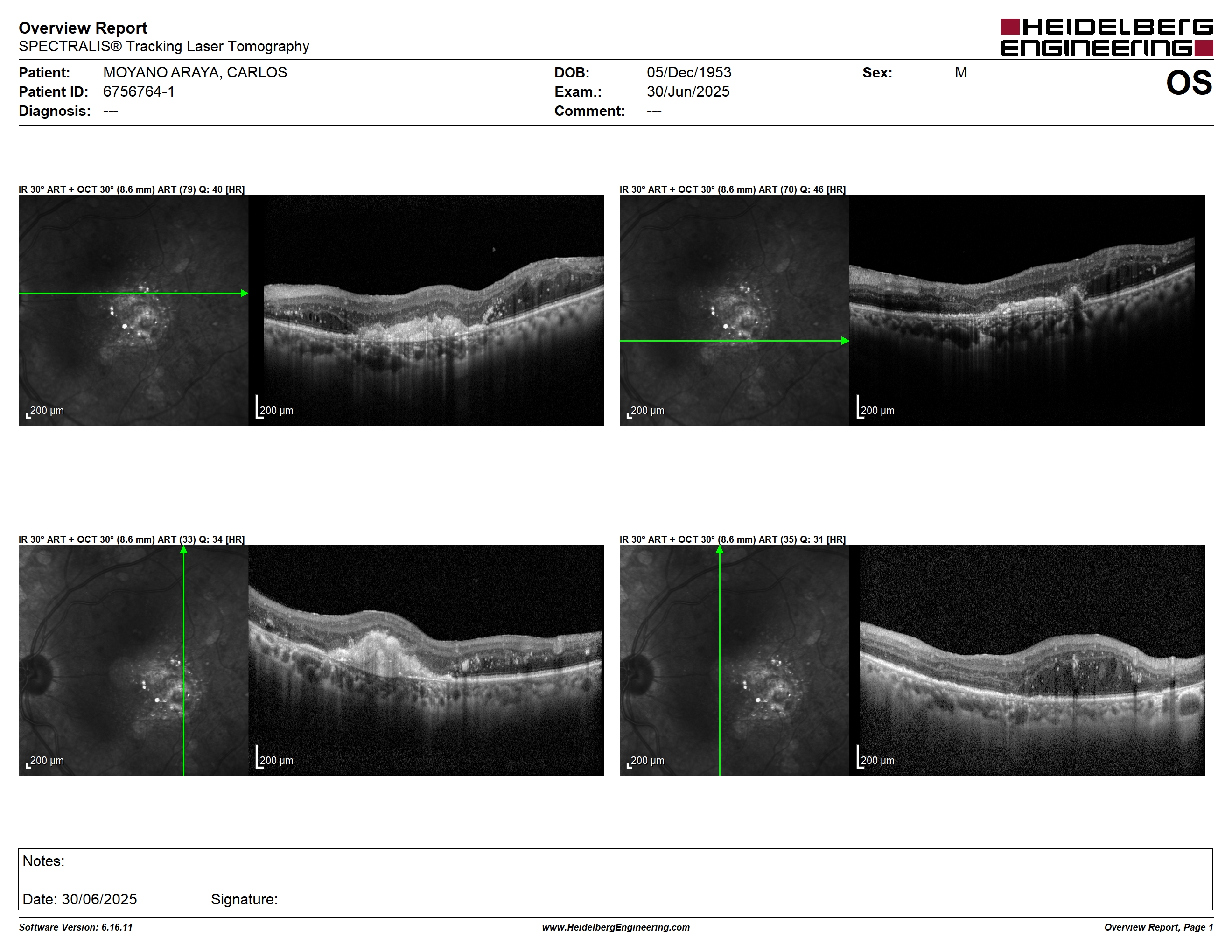Click green scan arrowhead in ART (70) fundus image
This screenshot has height=952, width=1232.
pos(845,341)
